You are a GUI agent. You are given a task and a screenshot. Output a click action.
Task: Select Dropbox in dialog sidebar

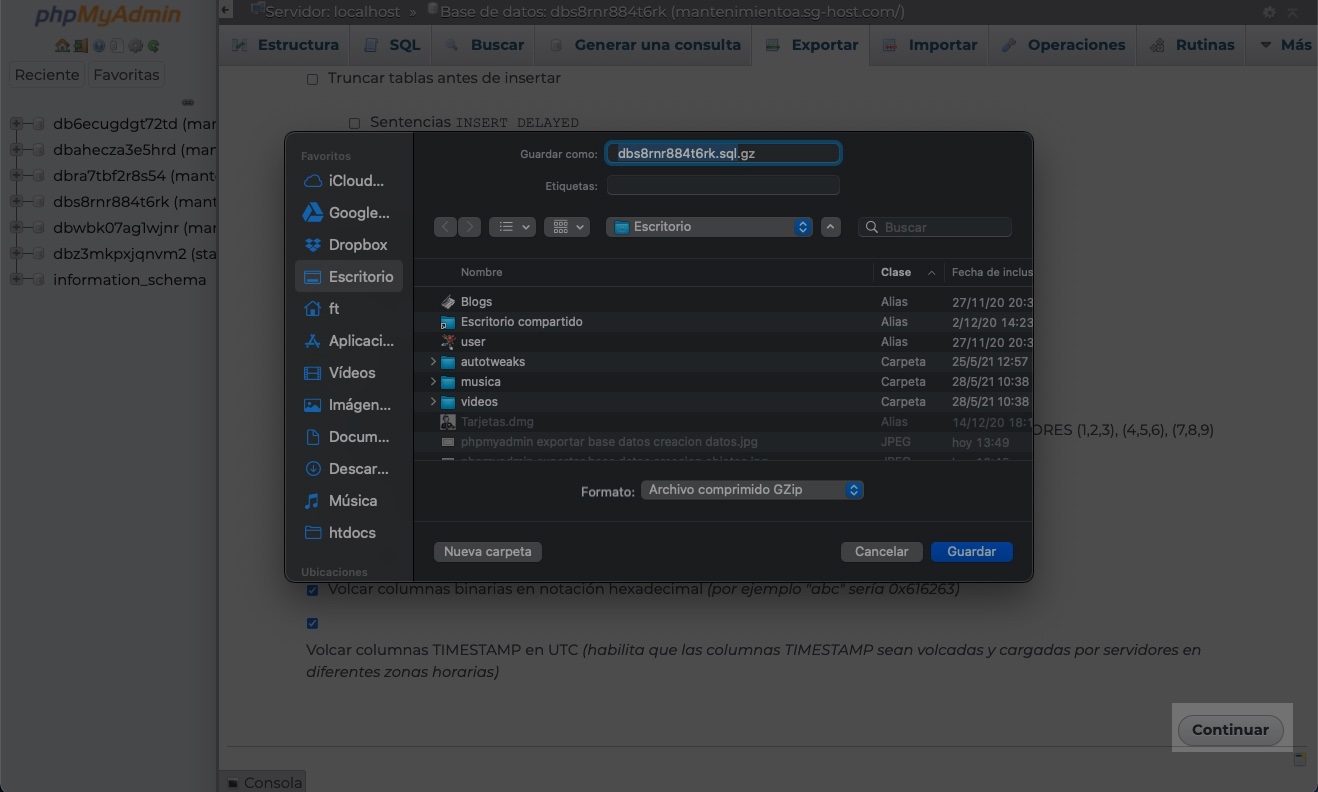(349, 245)
